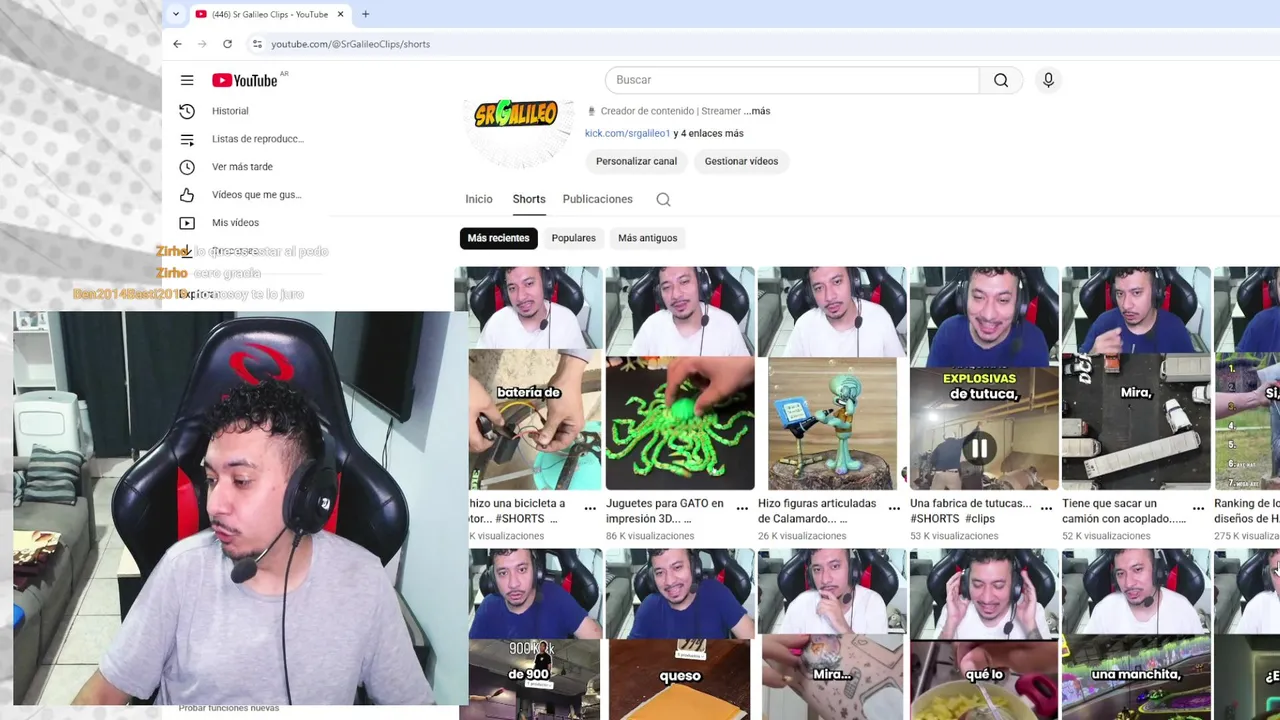Search within channel using magnifier icon
This screenshot has height=720, width=1280.
pyautogui.click(x=663, y=199)
